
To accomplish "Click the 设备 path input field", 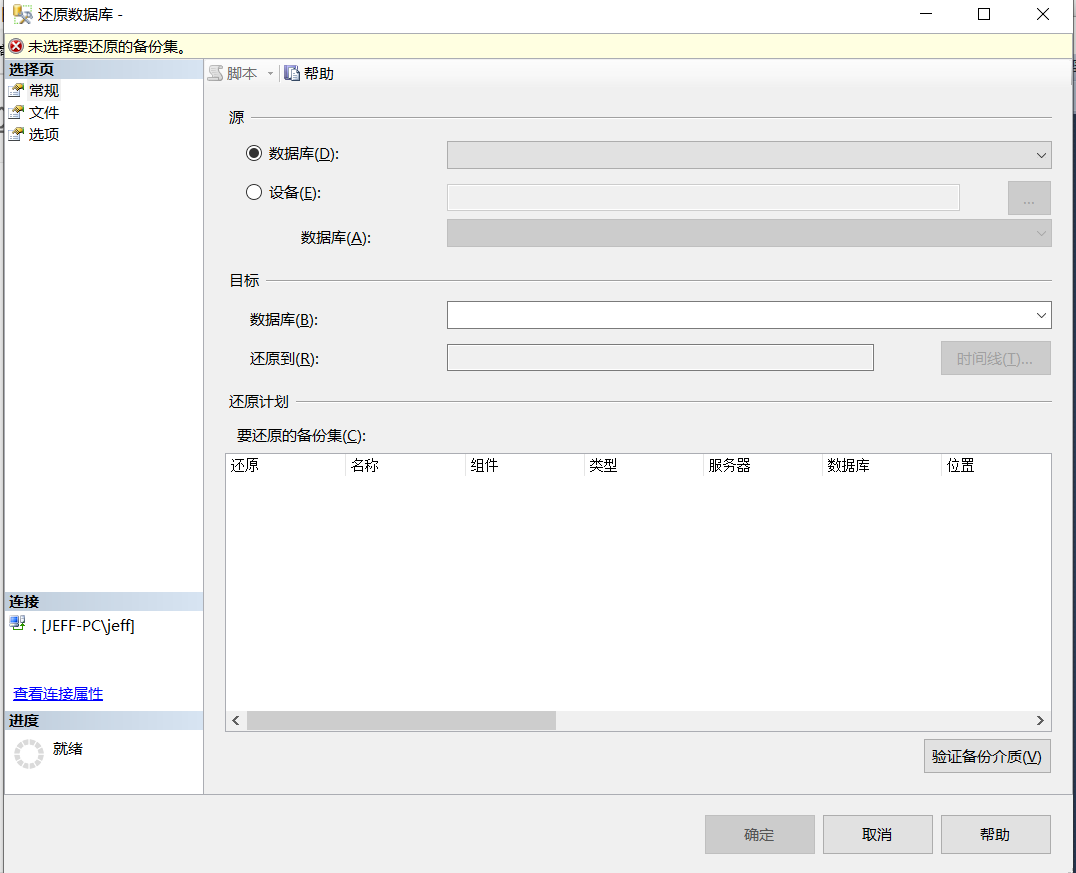I will click(703, 198).
